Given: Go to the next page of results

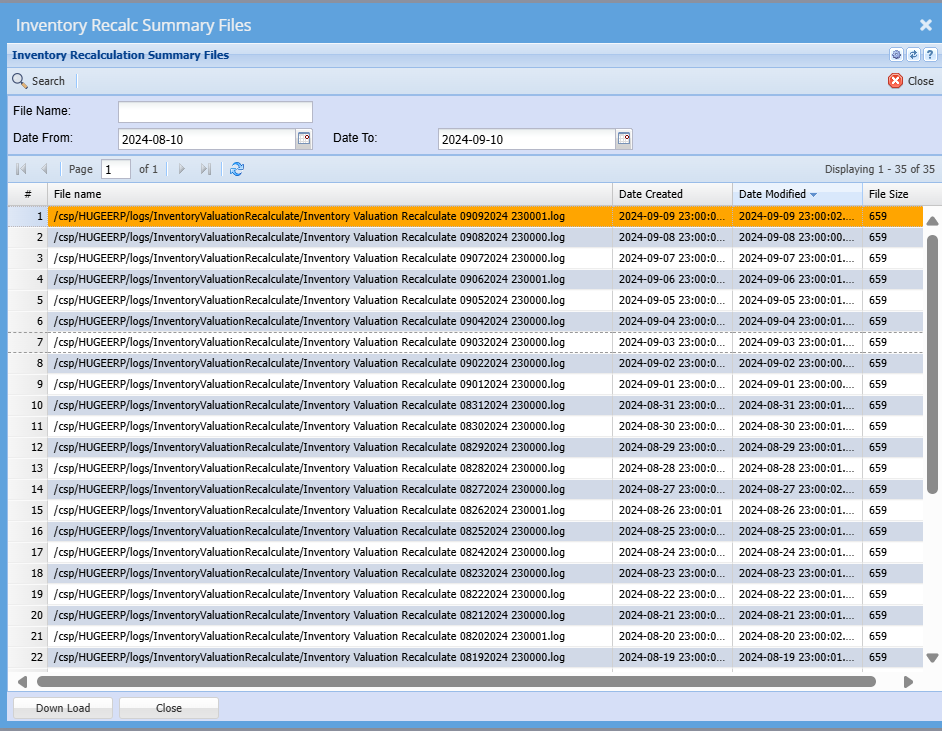Looking at the screenshot, I should tap(182, 169).
